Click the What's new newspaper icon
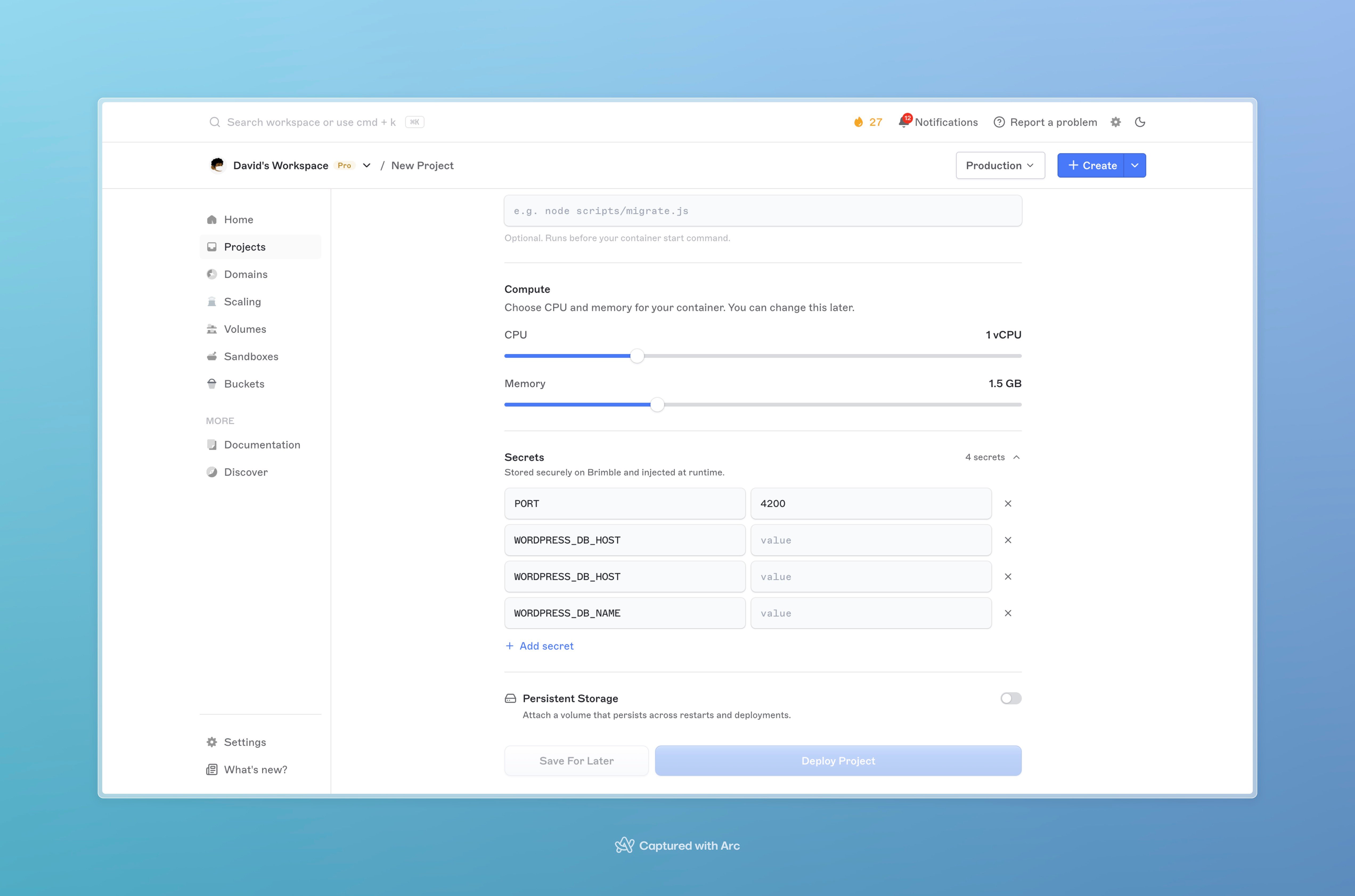 211,770
